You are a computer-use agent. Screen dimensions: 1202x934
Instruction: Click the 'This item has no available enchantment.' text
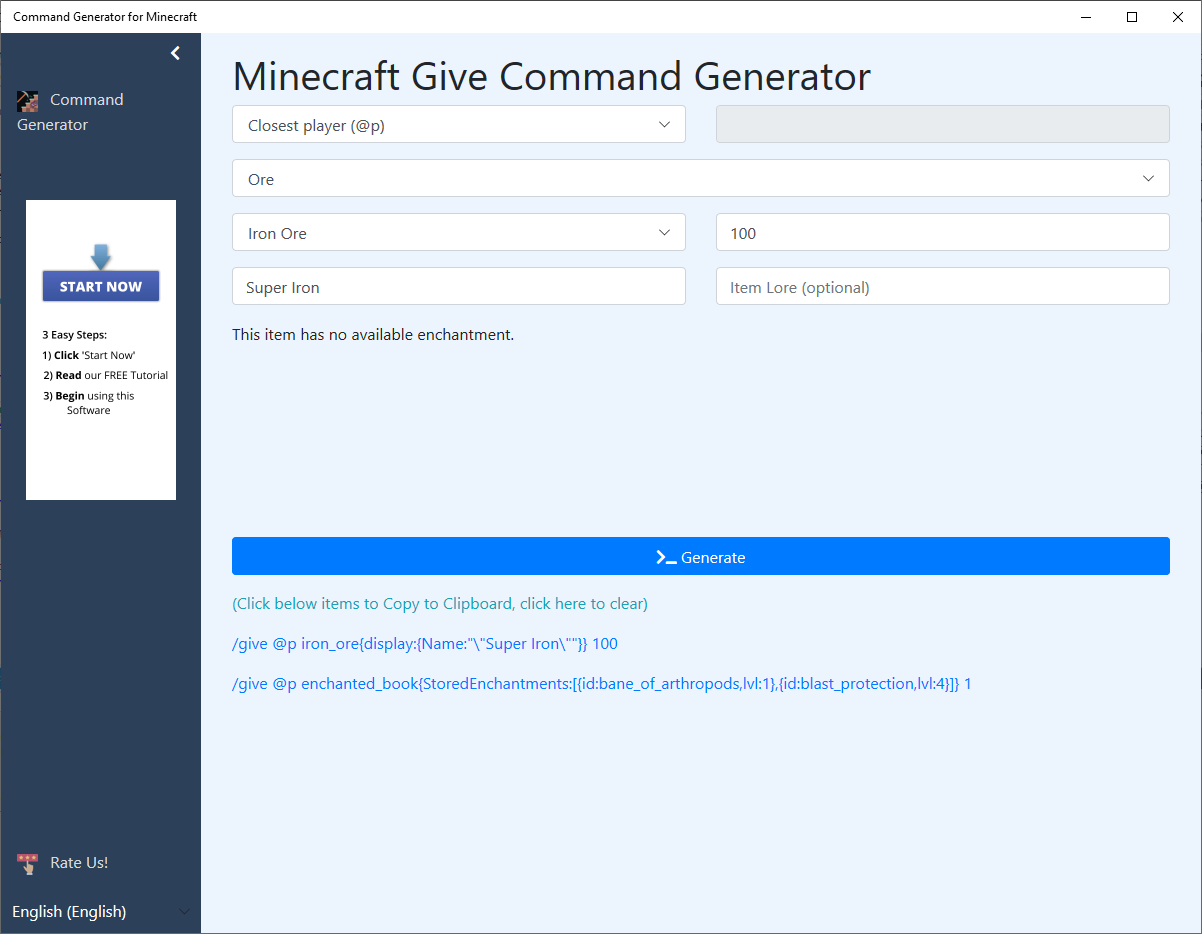(x=373, y=335)
